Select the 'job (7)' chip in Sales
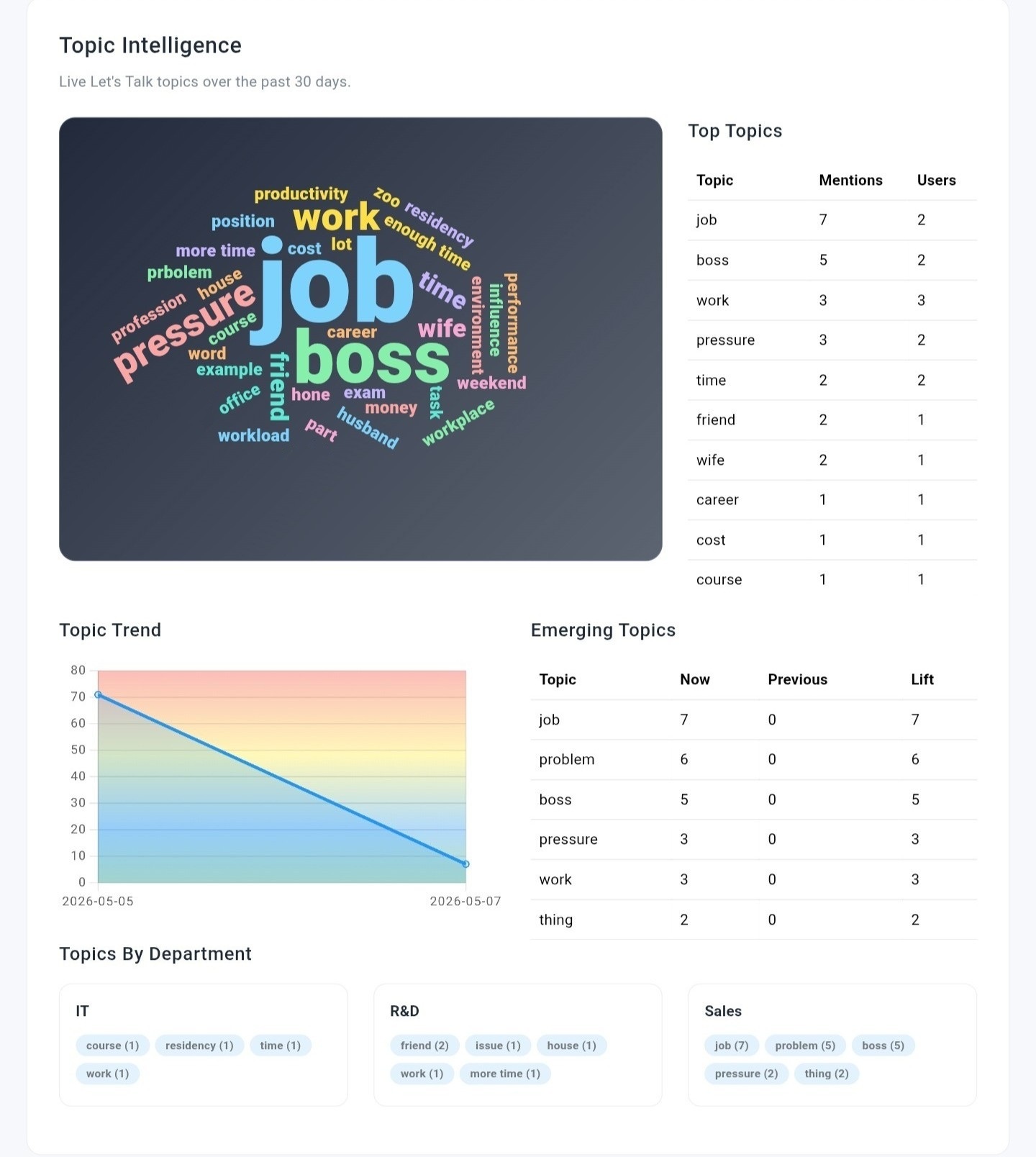 [732, 1045]
